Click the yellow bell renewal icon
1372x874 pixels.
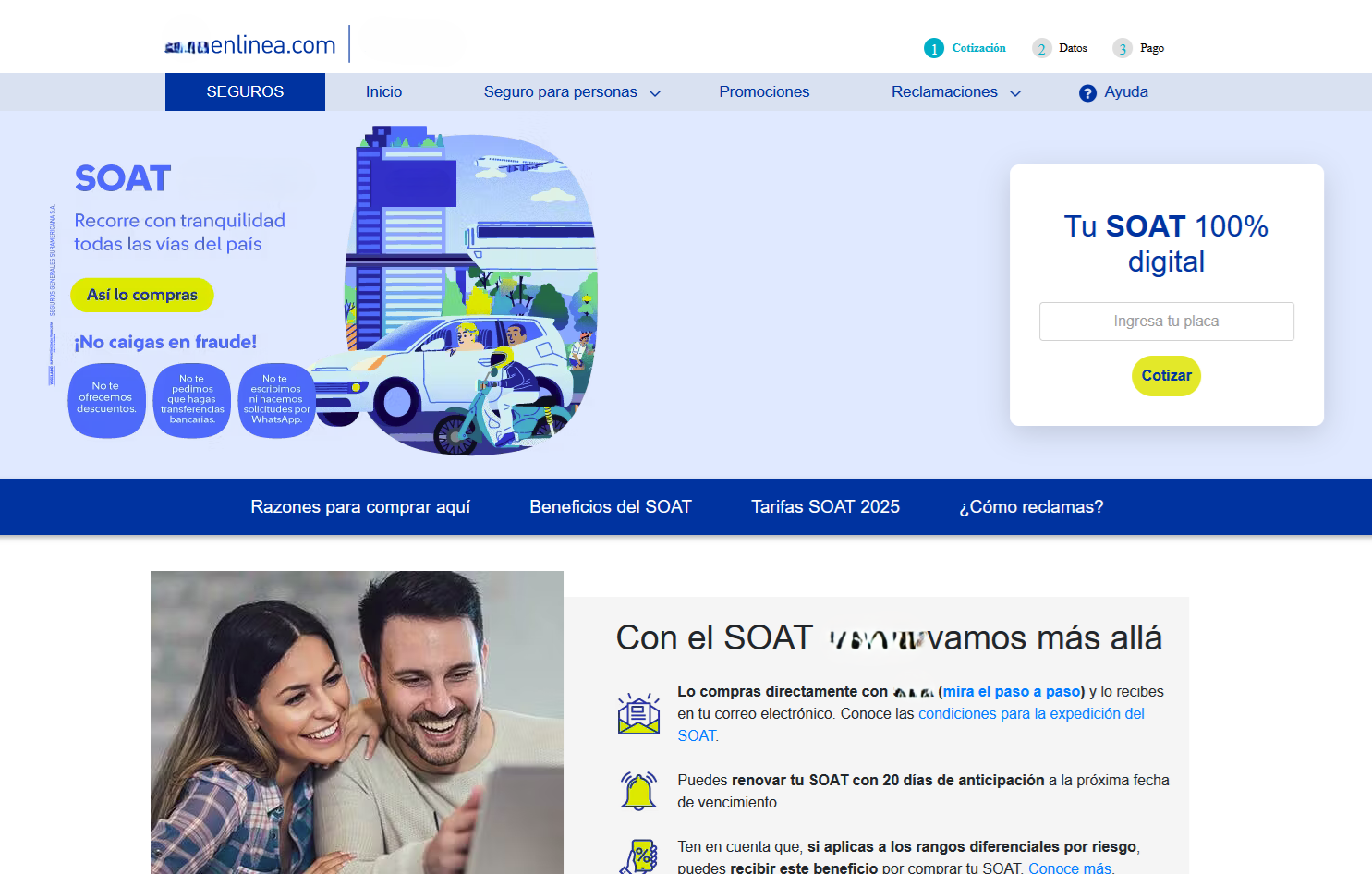click(638, 791)
